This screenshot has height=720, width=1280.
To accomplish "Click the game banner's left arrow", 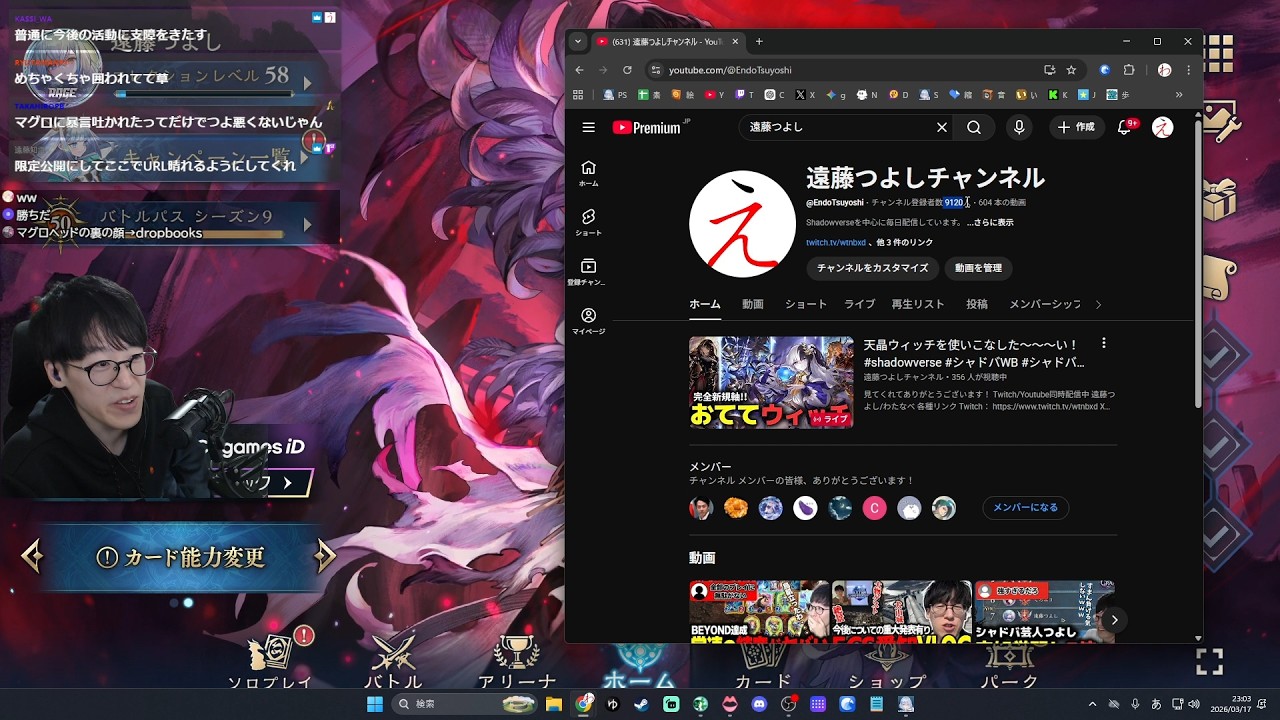I will pyautogui.click(x=32, y=557).
